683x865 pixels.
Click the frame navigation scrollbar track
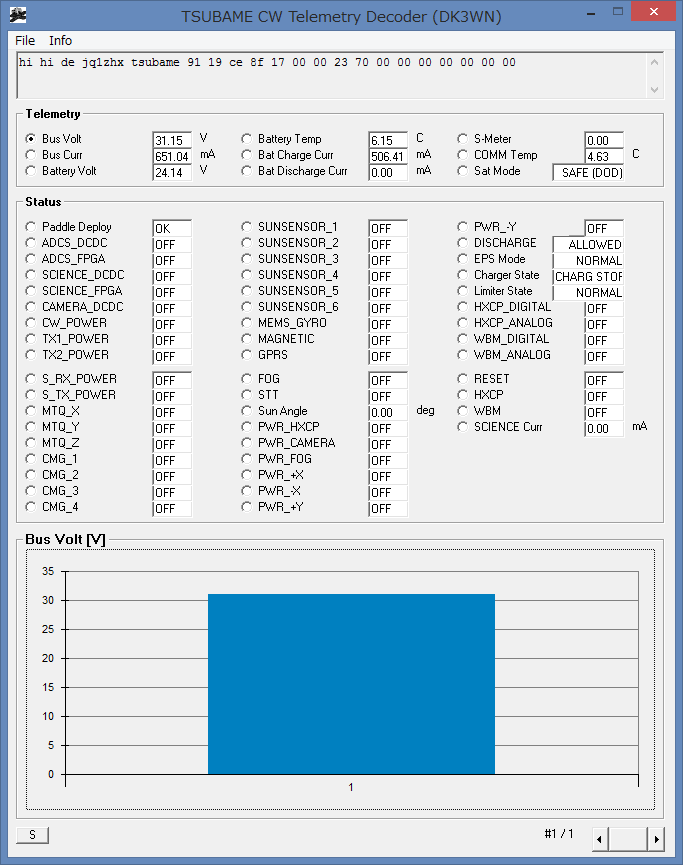tap(628, 839)
